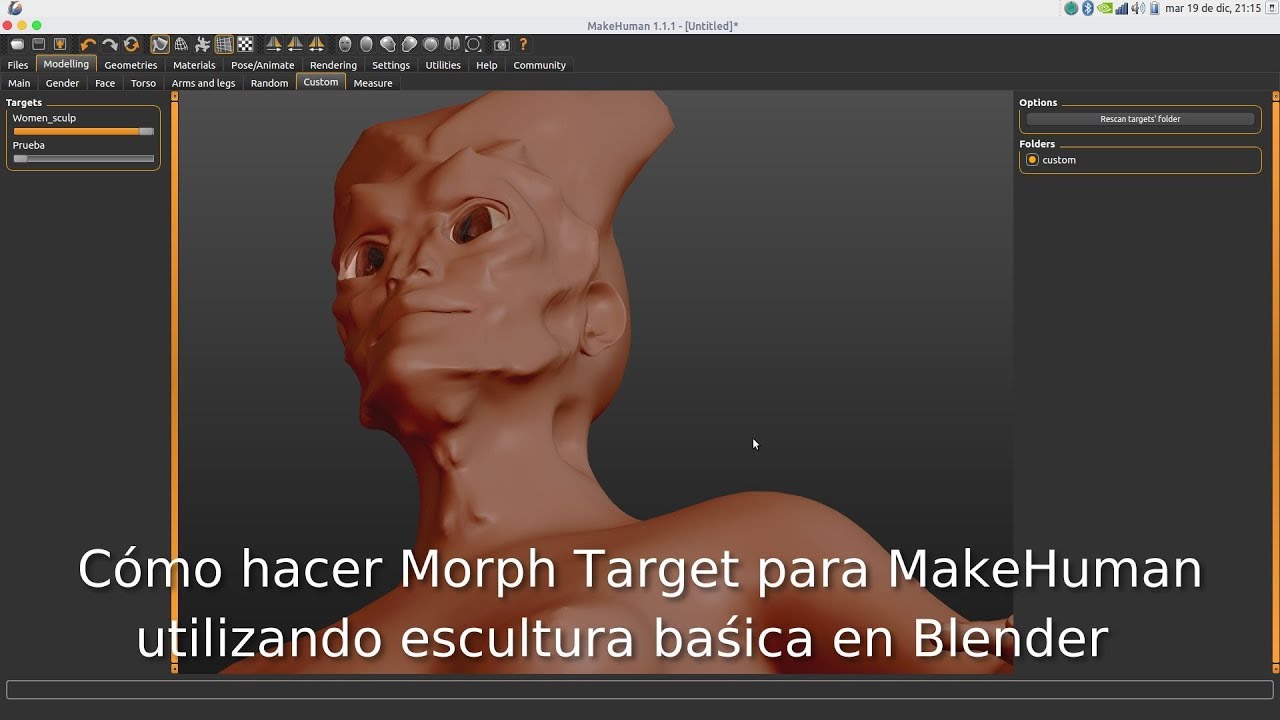Click the Bluetooth system tray icon
1280x720 pixels.
(1088, 8)
